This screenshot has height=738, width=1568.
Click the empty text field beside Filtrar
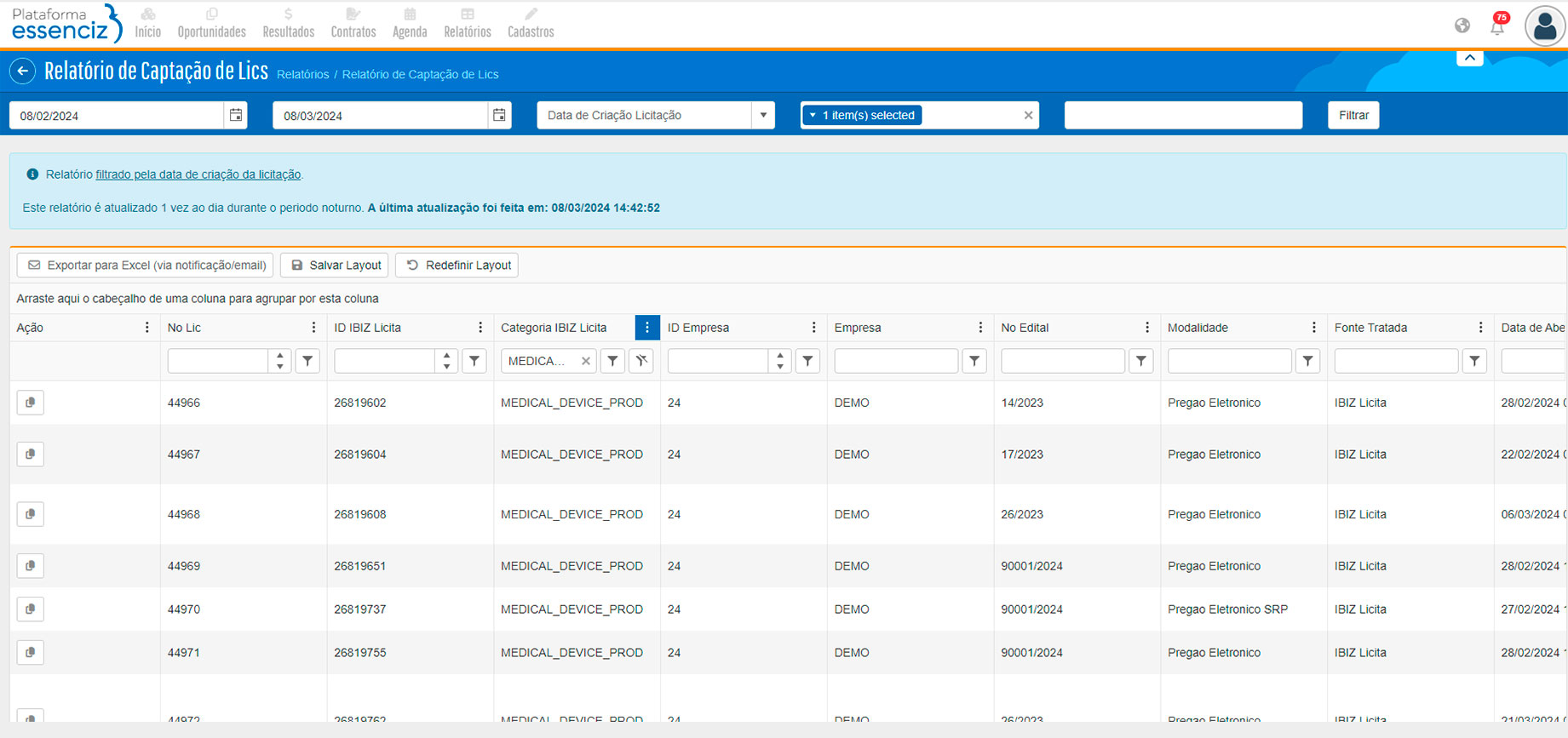point(1183,115)
